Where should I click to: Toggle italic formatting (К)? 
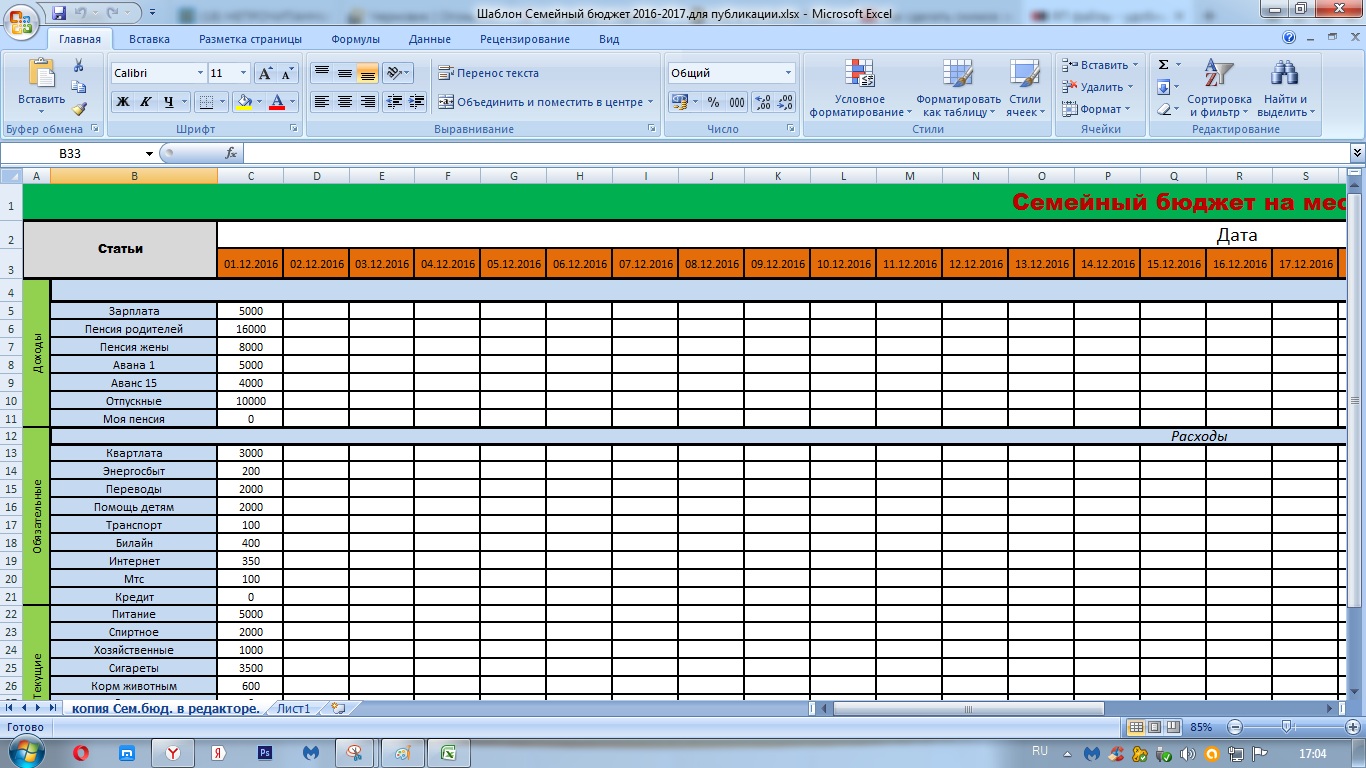click(146, 102)
